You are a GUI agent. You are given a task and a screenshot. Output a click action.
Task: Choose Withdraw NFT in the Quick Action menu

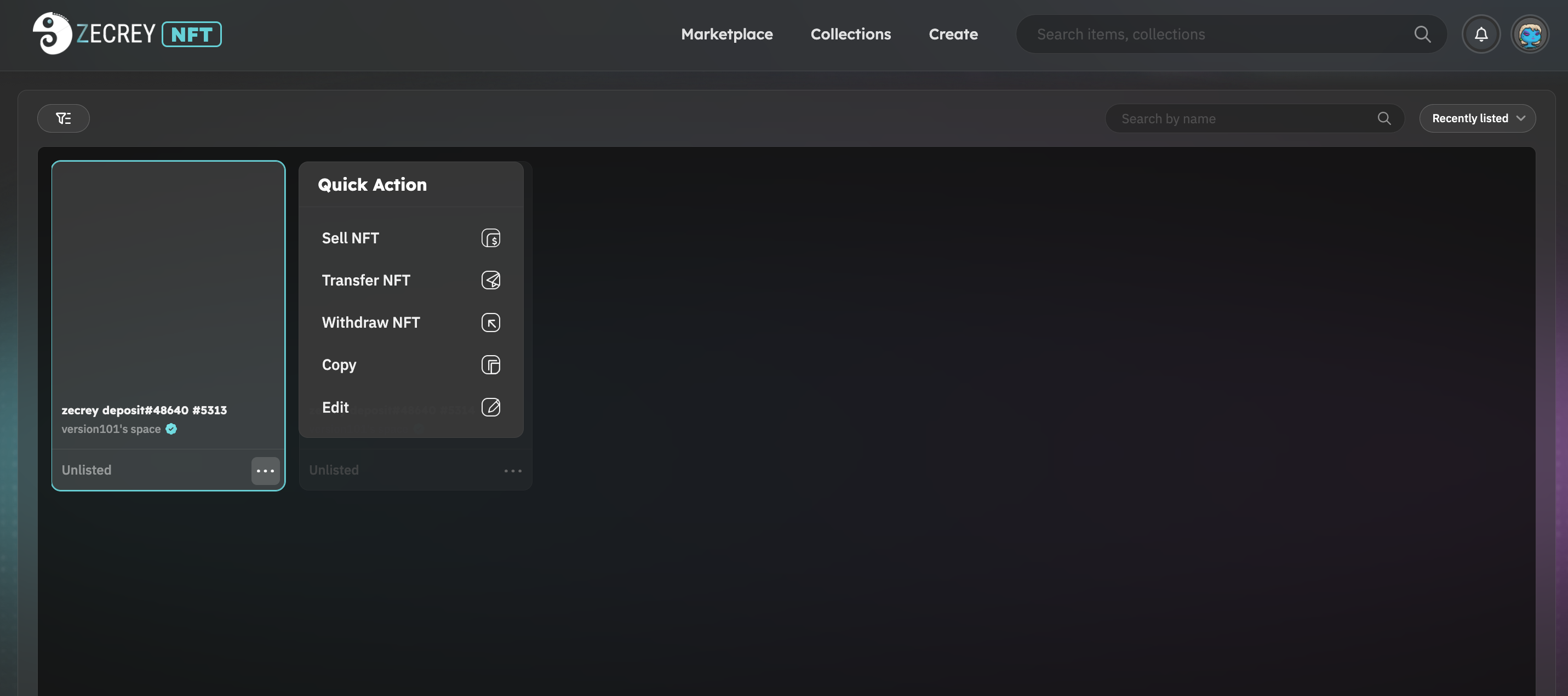click(371, 322)
